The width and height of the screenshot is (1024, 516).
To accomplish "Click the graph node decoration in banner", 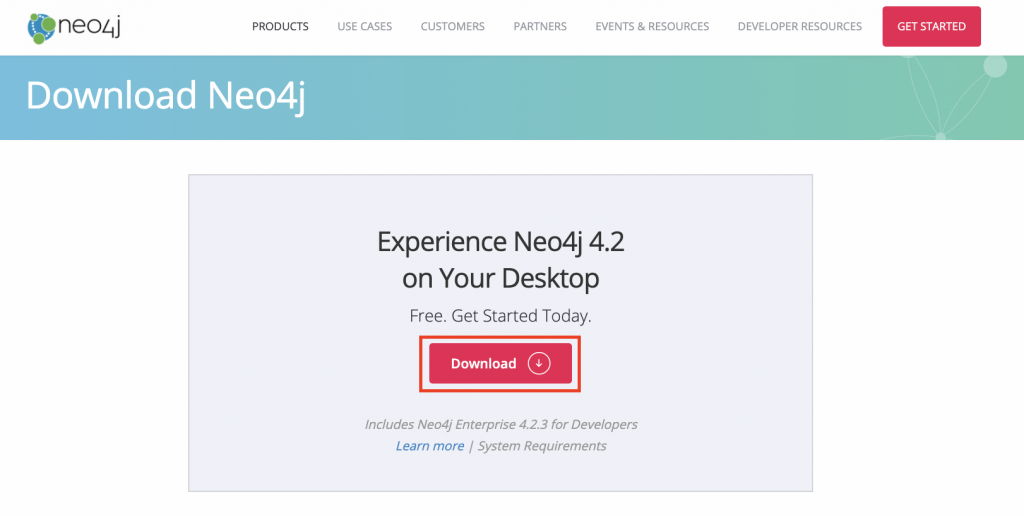I will click(994, 67).
